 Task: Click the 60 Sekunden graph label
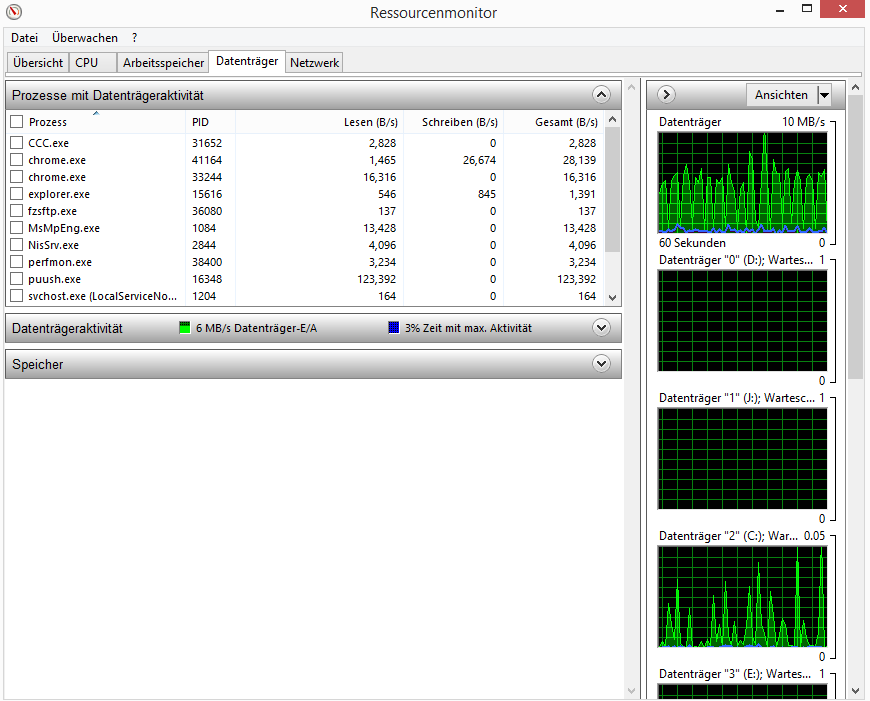(692, 243)
